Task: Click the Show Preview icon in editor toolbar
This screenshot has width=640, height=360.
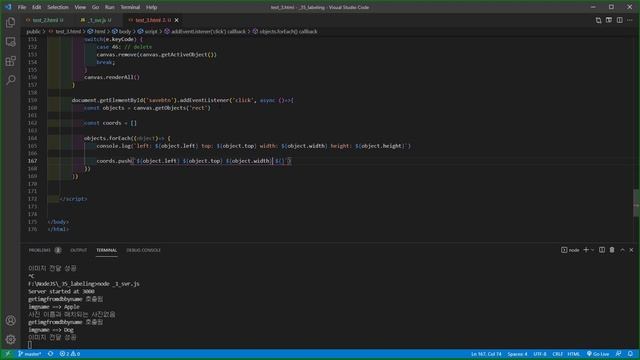Action: [x=609, y=20]
